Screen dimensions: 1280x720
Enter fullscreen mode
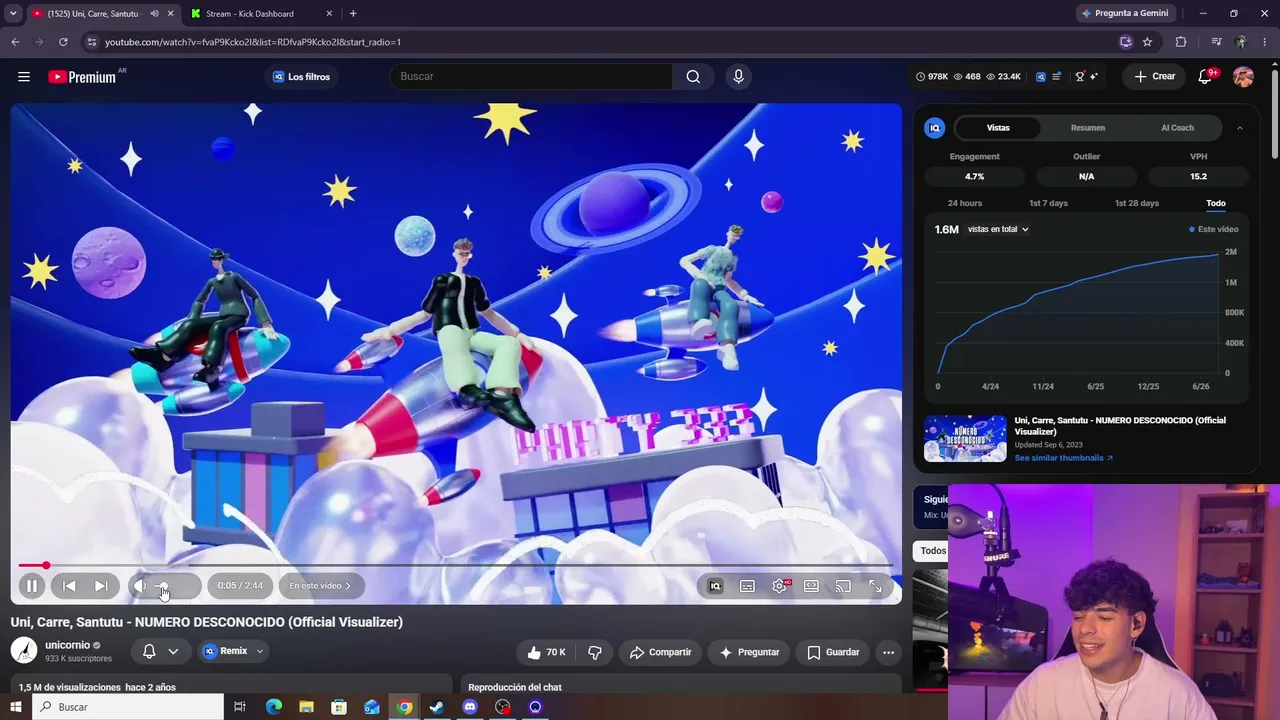(875, 586)
